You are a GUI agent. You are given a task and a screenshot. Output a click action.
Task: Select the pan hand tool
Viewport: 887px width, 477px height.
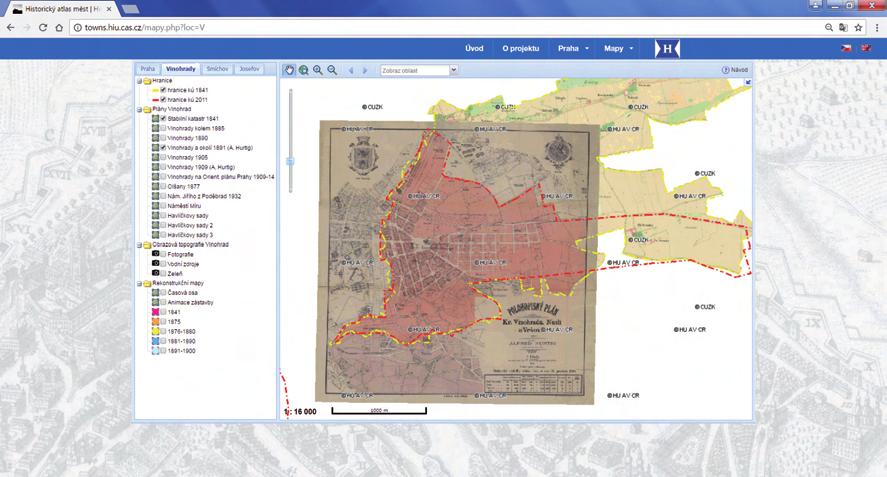pyautogui.click(x=289, y=70)
